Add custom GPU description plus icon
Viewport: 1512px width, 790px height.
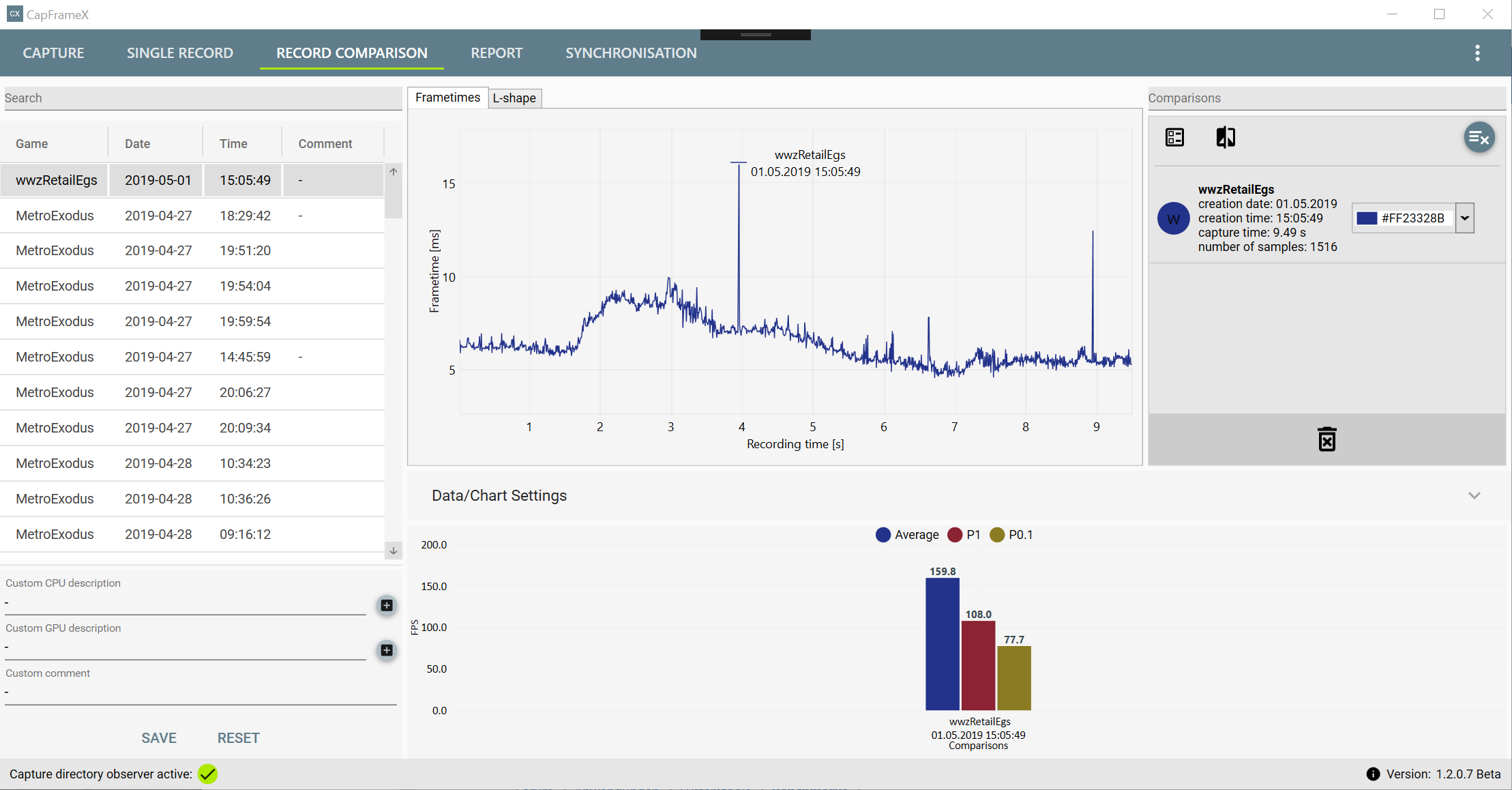coord(387,650)
